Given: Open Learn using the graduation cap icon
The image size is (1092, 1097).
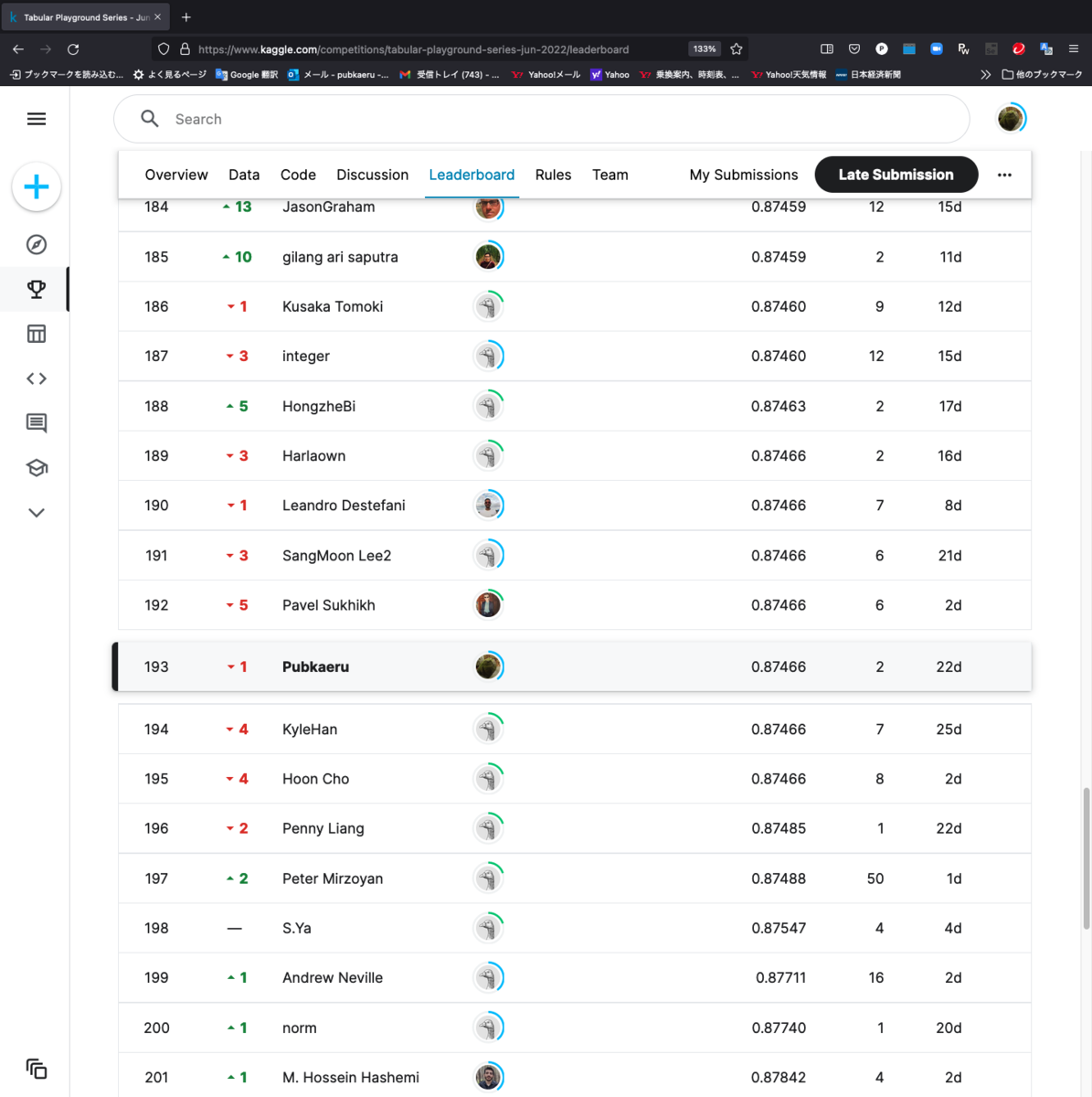Looking at the screenshot, I should pyautogui.click(x=36, y=467).
